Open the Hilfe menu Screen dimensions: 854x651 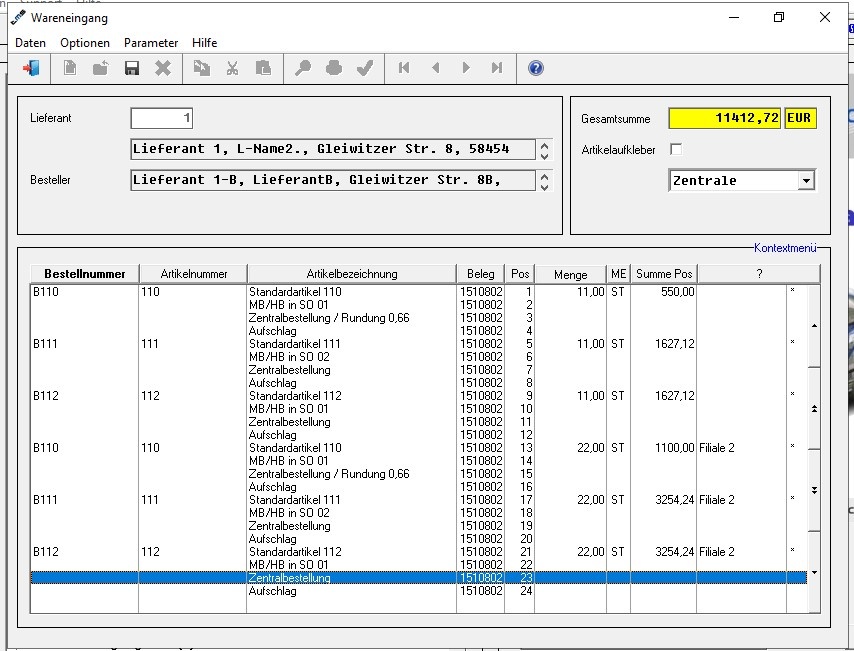(205, 43)
